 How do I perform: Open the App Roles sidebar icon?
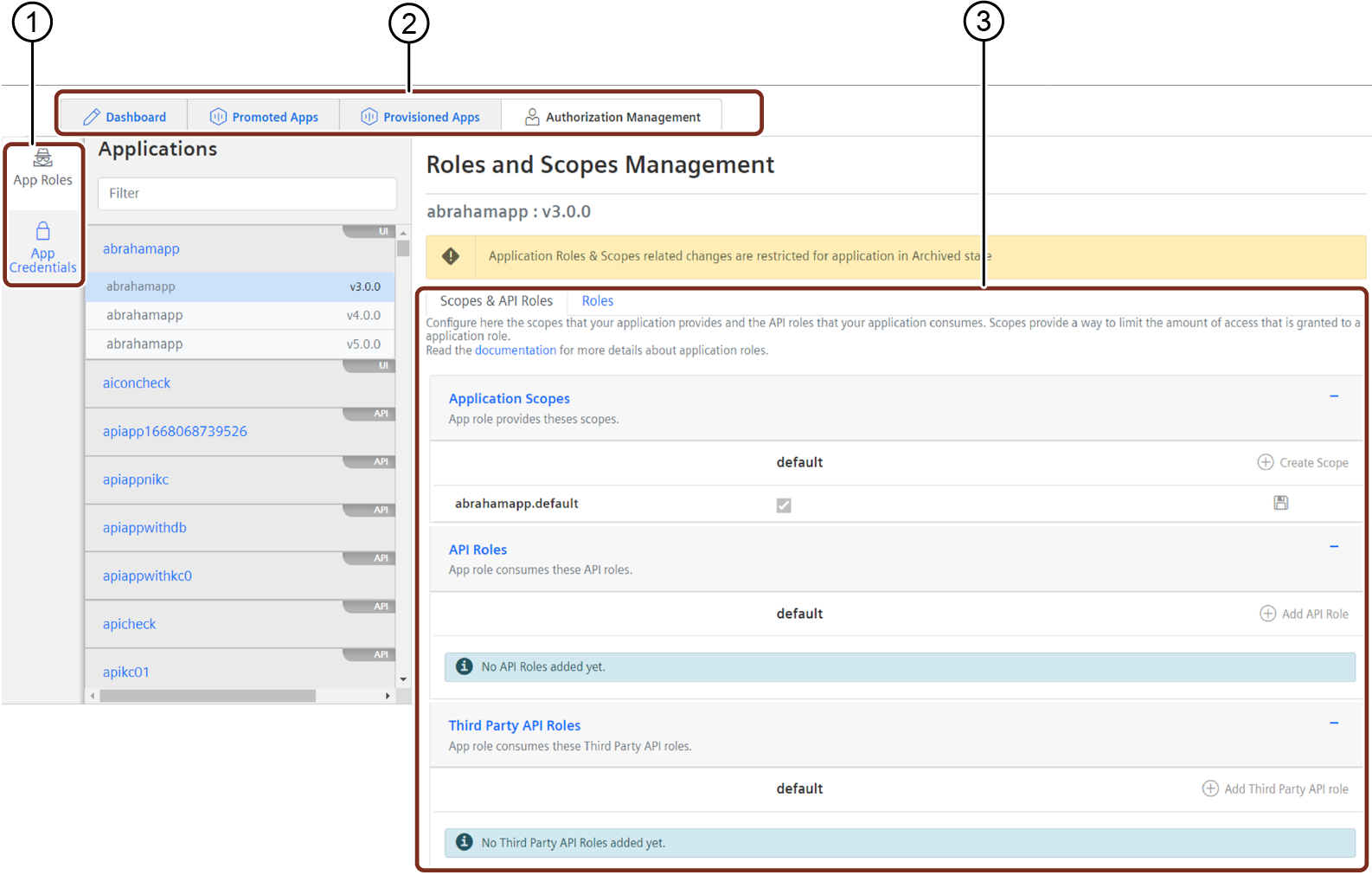42,158
